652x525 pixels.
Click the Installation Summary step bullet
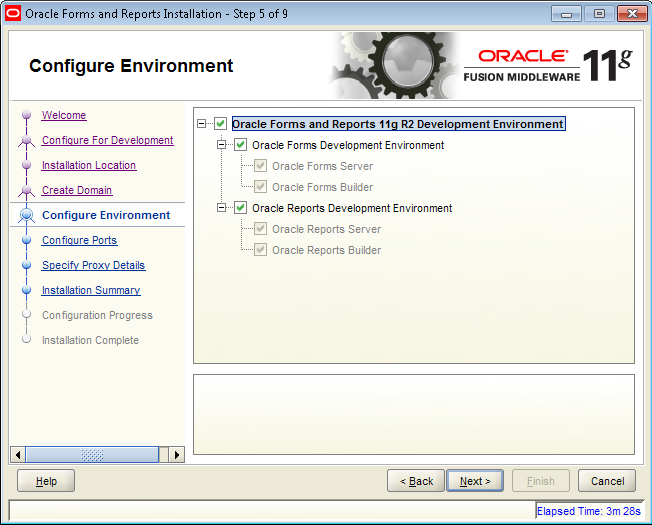click(27, 290)
